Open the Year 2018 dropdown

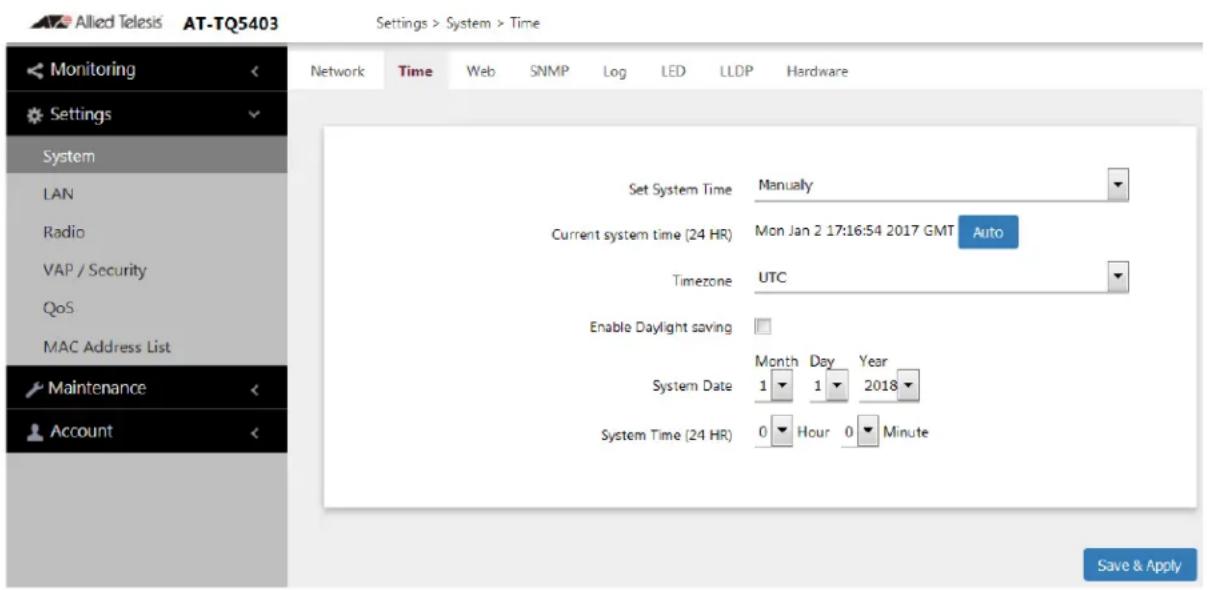pos(888,387)
